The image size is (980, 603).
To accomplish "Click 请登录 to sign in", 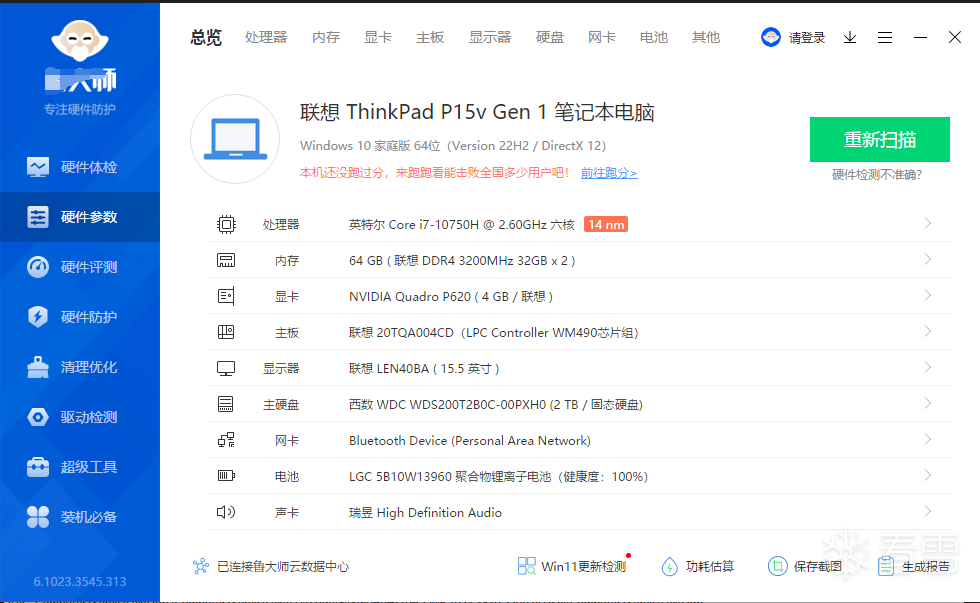I will (x=807, y=38).
